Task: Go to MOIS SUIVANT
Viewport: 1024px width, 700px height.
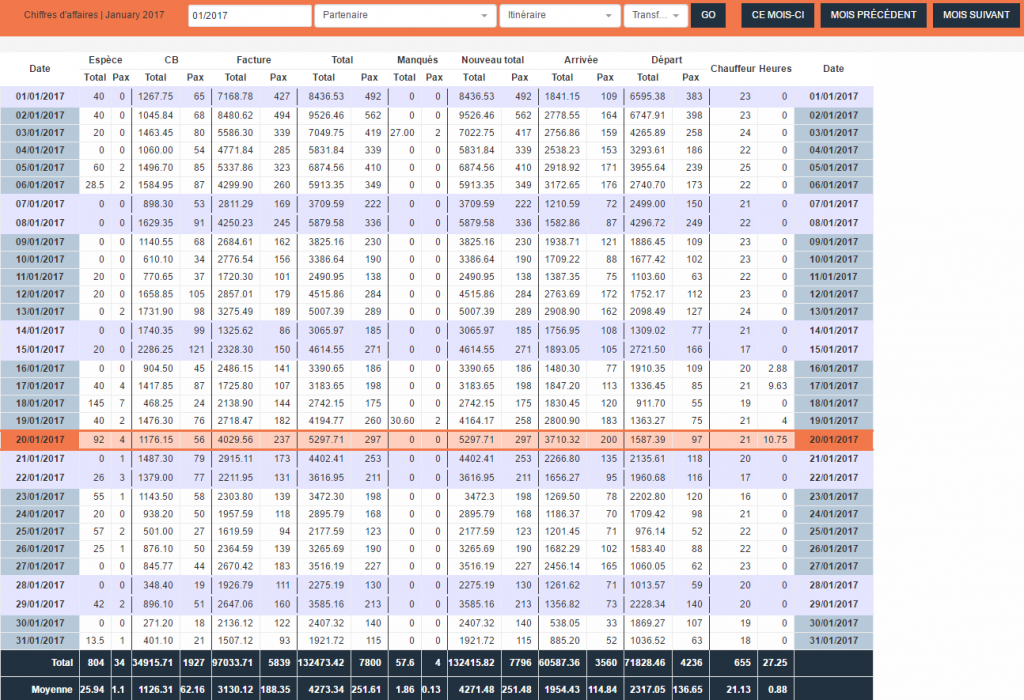Action: [976, 15]
